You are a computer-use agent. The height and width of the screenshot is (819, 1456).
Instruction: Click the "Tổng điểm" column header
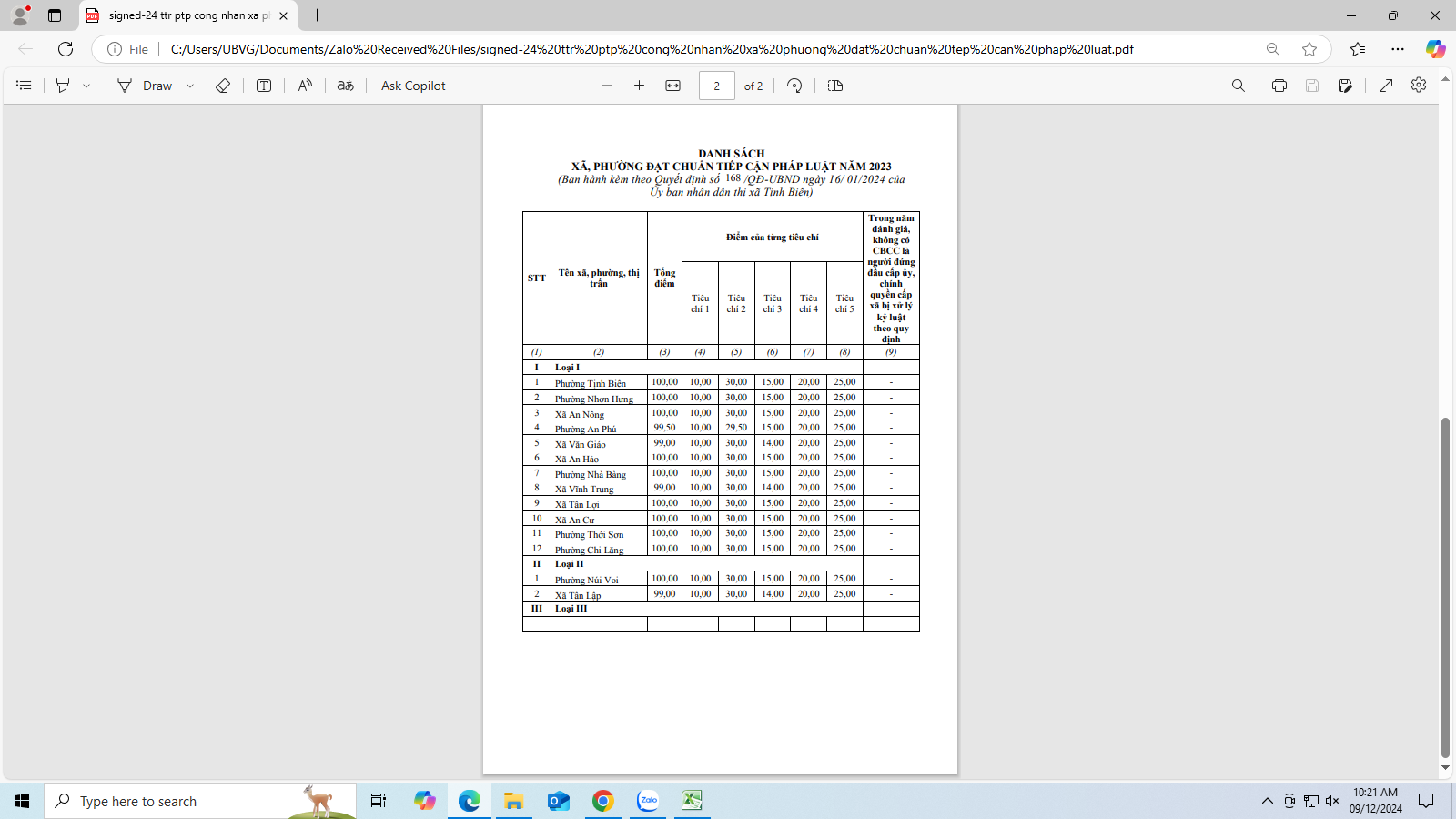coord(664,278)
